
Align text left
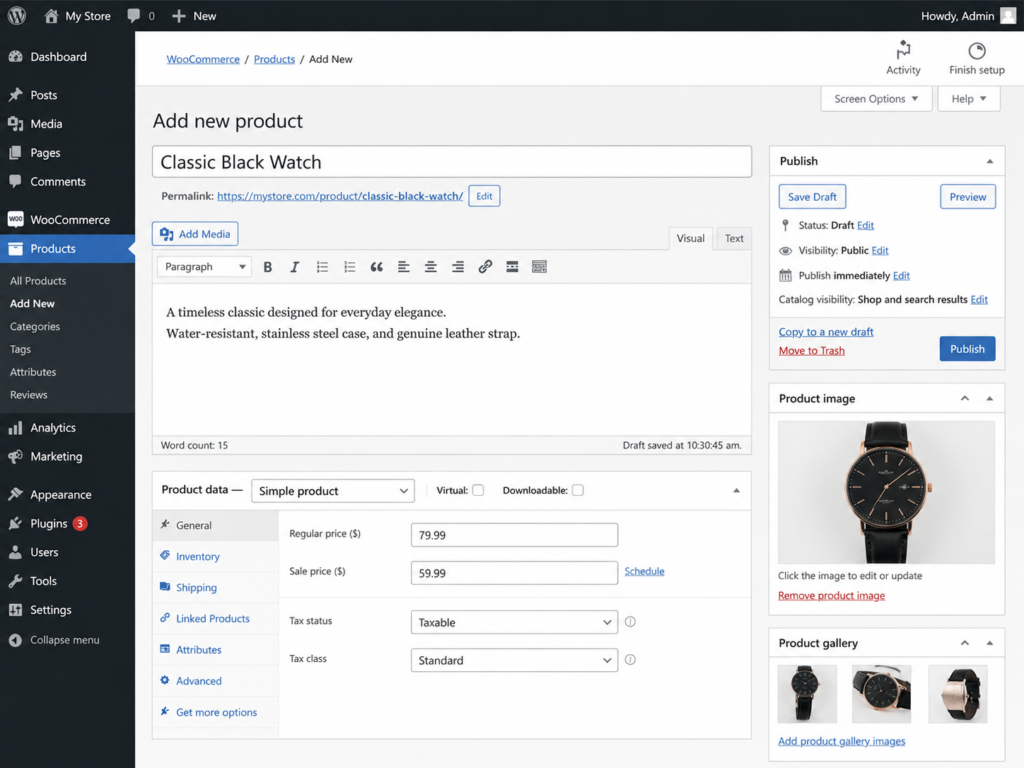404,266
